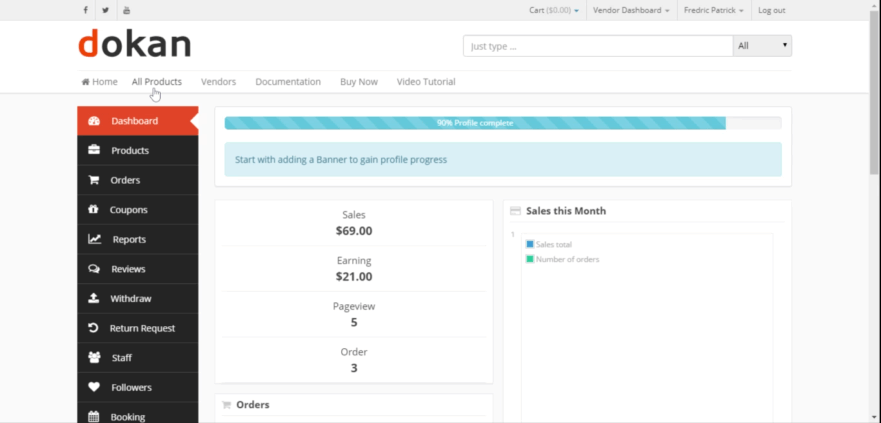Click the Orders cart icon in sidebar
The image size is (881, 423).
(94, 180)
